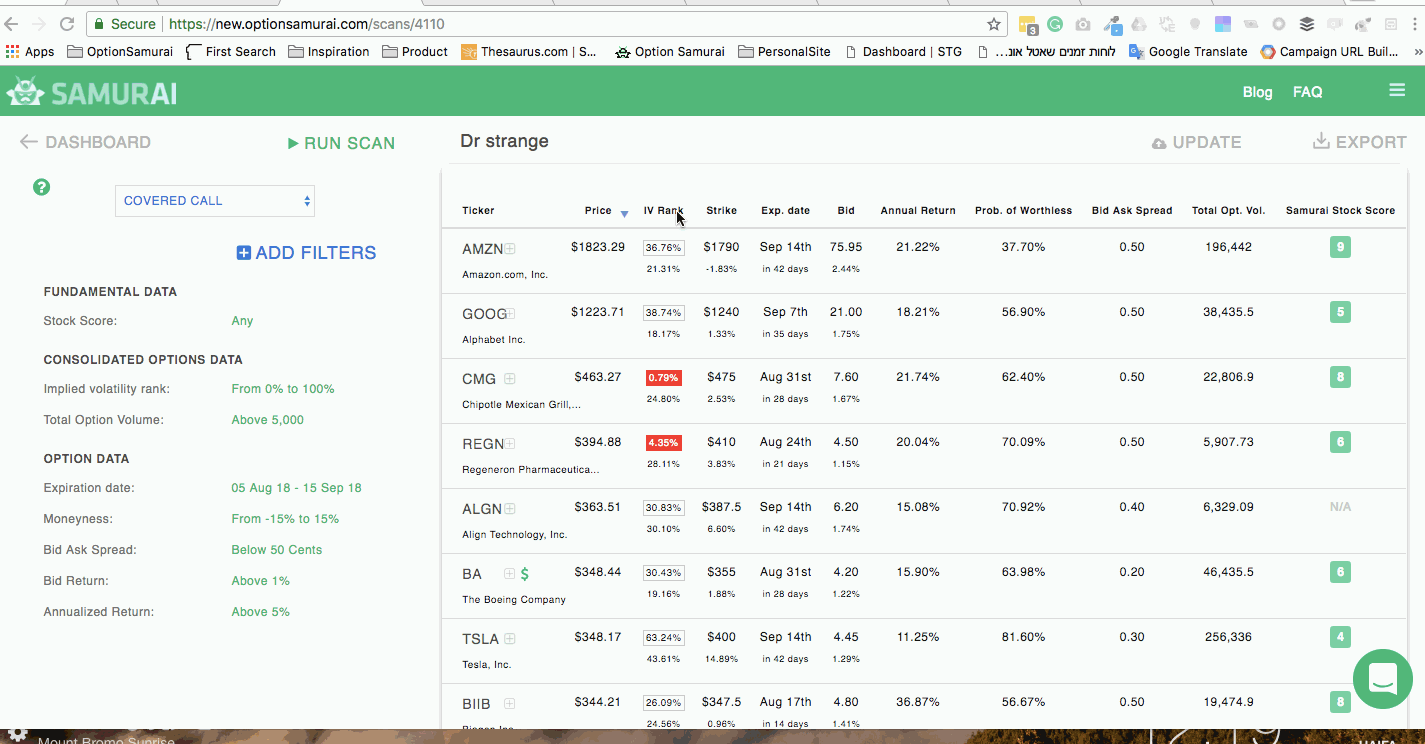Open the Covered Call strategy dropdown
The width and height of the screenshot is (1425, 744).
pos(215,201)
